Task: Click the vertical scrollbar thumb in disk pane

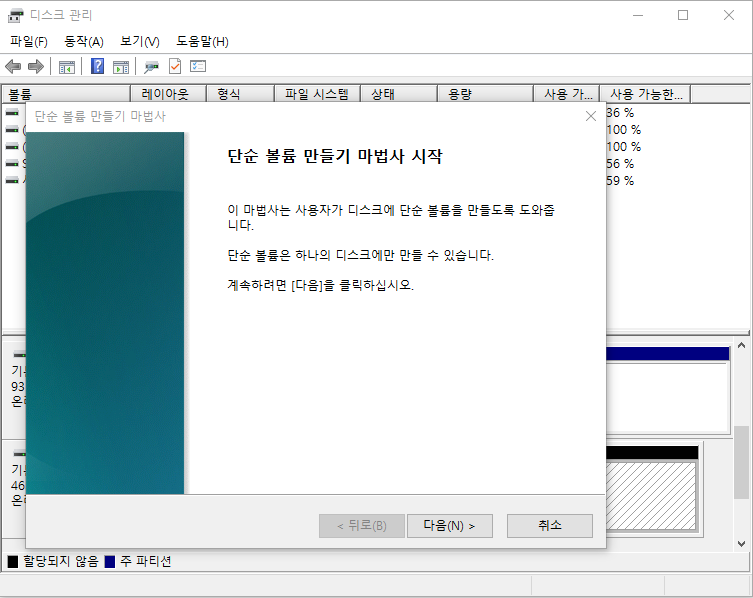Action: tap(741, 463)
